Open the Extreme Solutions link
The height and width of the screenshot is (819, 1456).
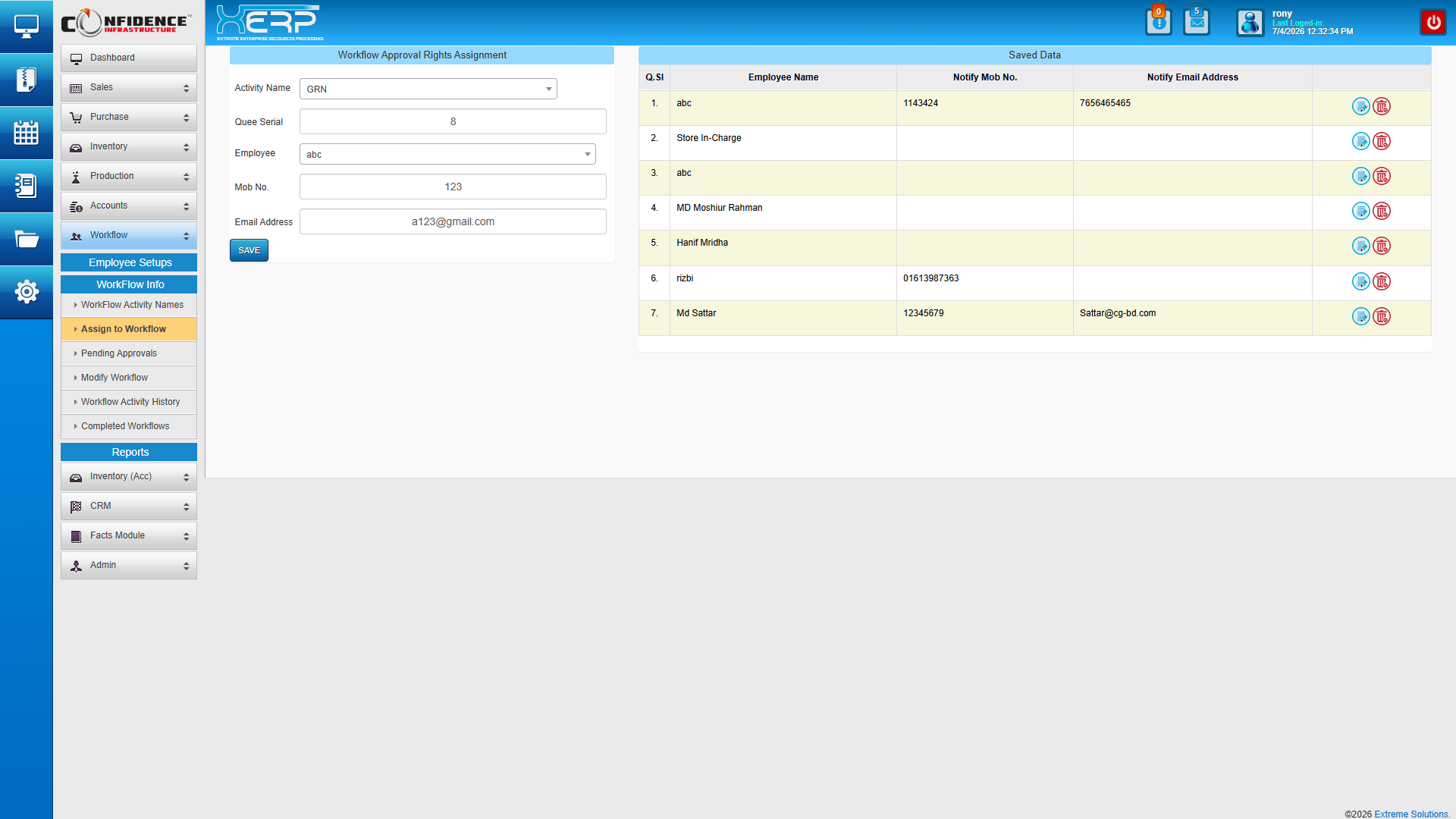[x=1411, y=814]
